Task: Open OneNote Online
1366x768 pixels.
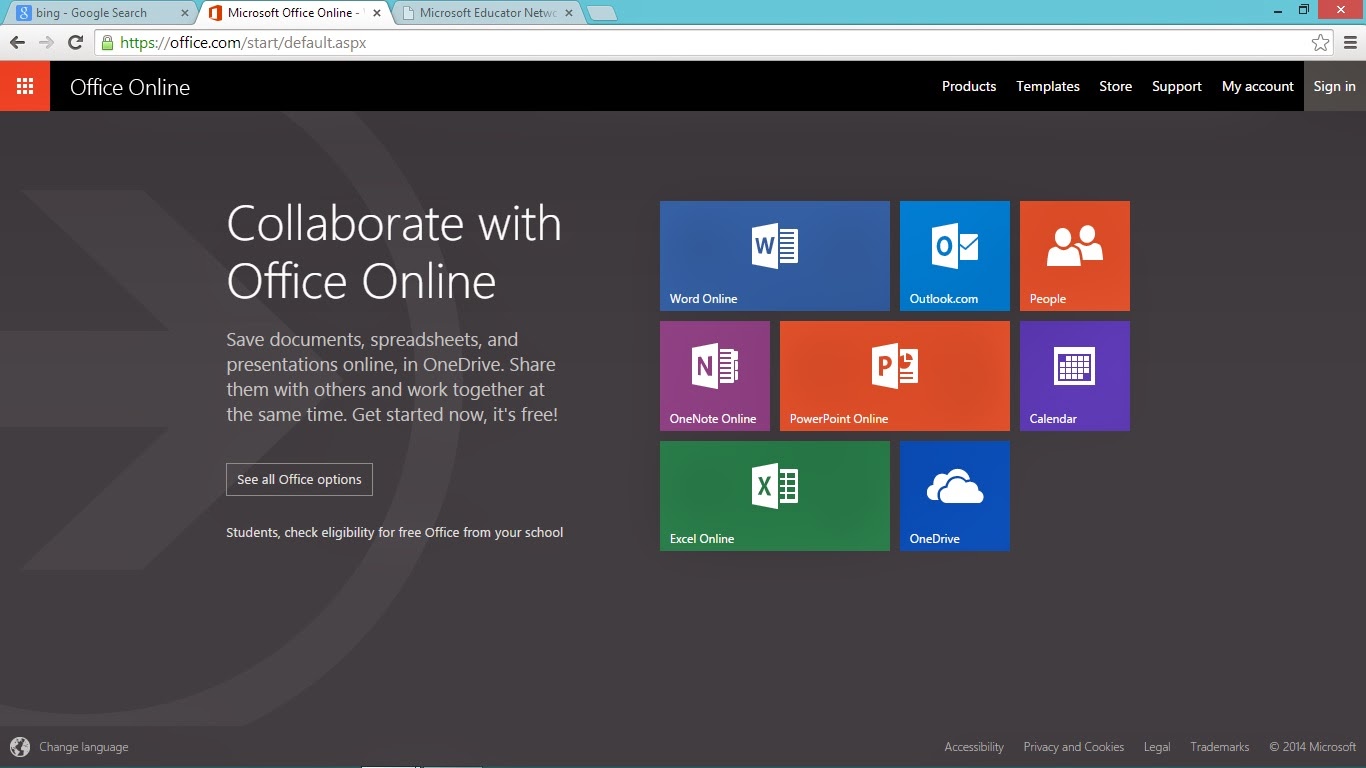Action: (714, 375)
